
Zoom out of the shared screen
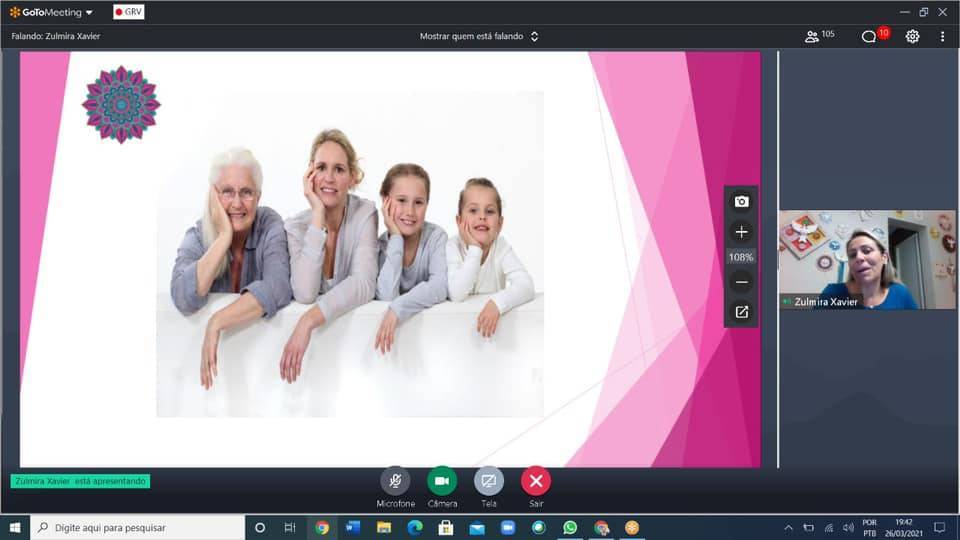(741, 282)
